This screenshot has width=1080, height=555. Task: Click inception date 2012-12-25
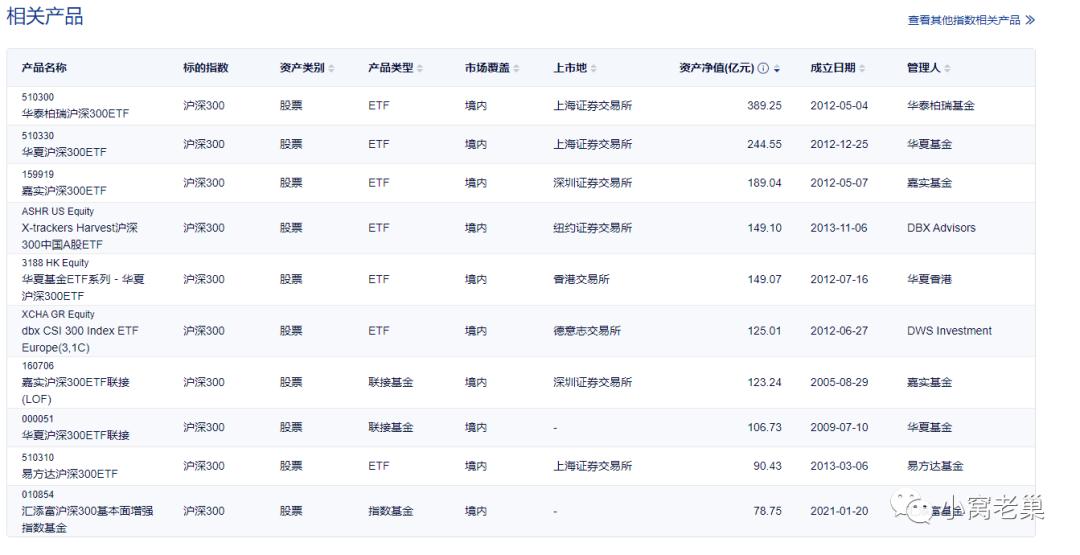click(839, 145)
